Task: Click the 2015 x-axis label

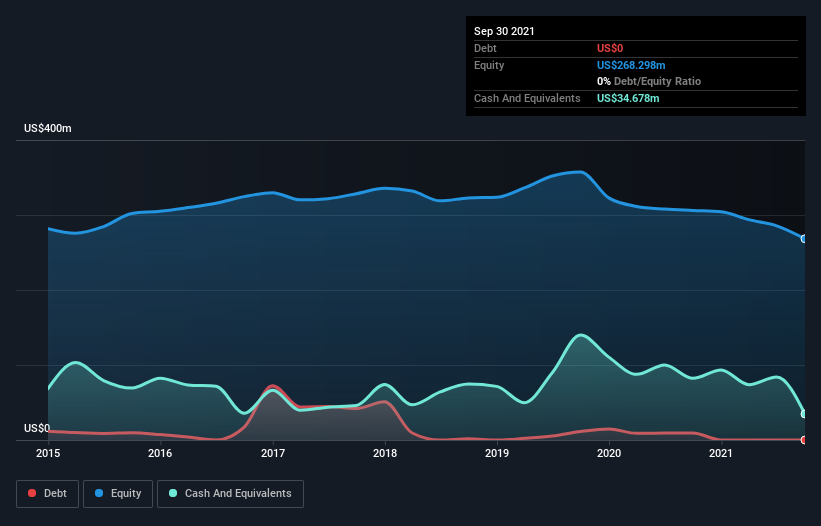Action: click(x=48, y=453)
